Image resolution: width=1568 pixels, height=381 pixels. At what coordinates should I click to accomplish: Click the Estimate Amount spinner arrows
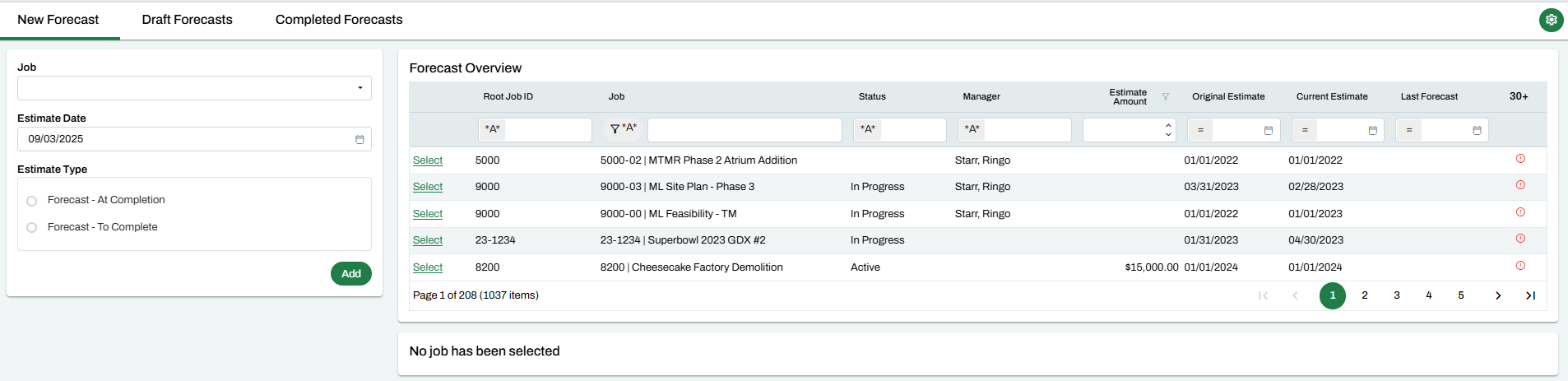coord(1168,130)
